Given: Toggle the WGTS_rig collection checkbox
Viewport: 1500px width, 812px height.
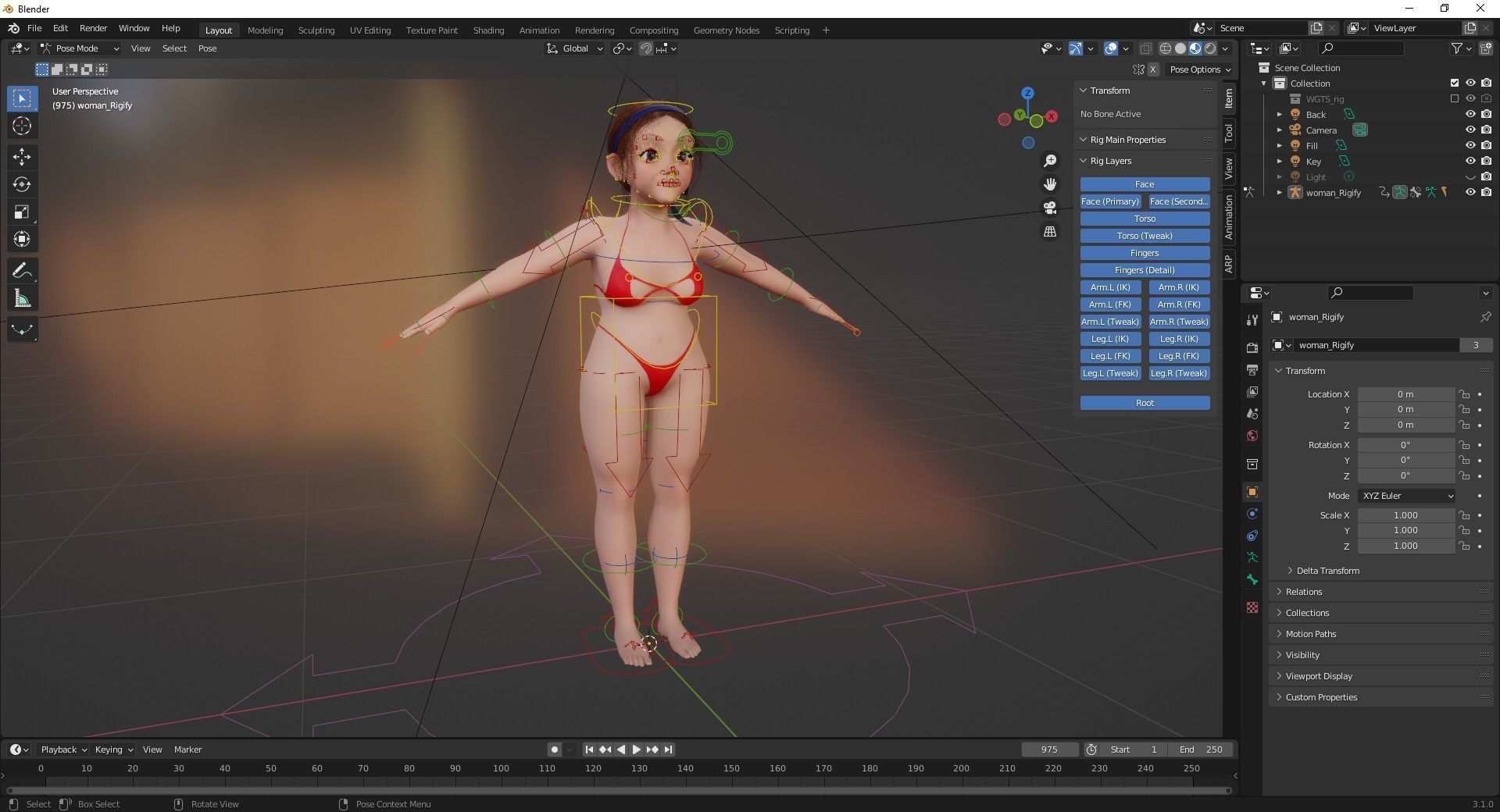Looking at the screenshot, I should point(1455,99).
